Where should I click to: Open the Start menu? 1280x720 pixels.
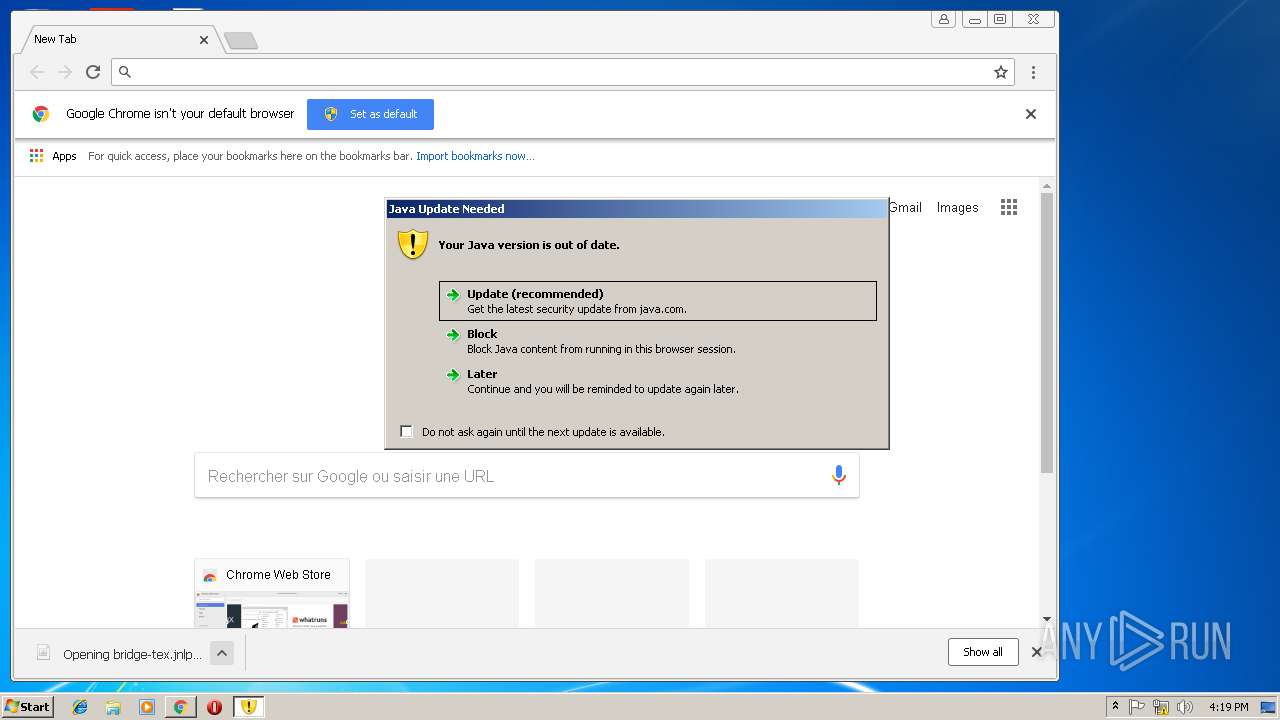click(x=28, y=707)
